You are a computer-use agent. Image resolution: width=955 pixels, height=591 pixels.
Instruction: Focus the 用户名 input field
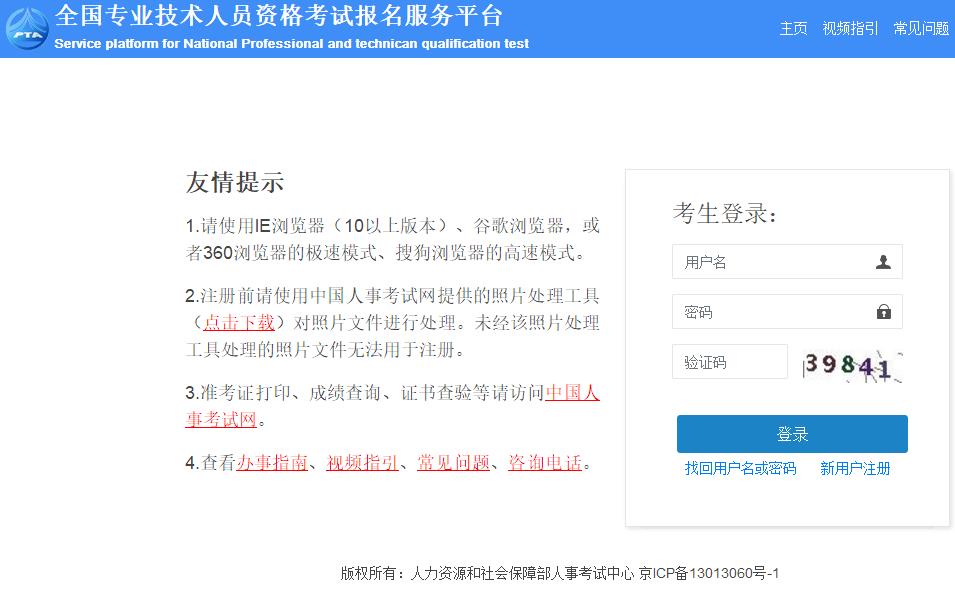(x=787, y=262)
